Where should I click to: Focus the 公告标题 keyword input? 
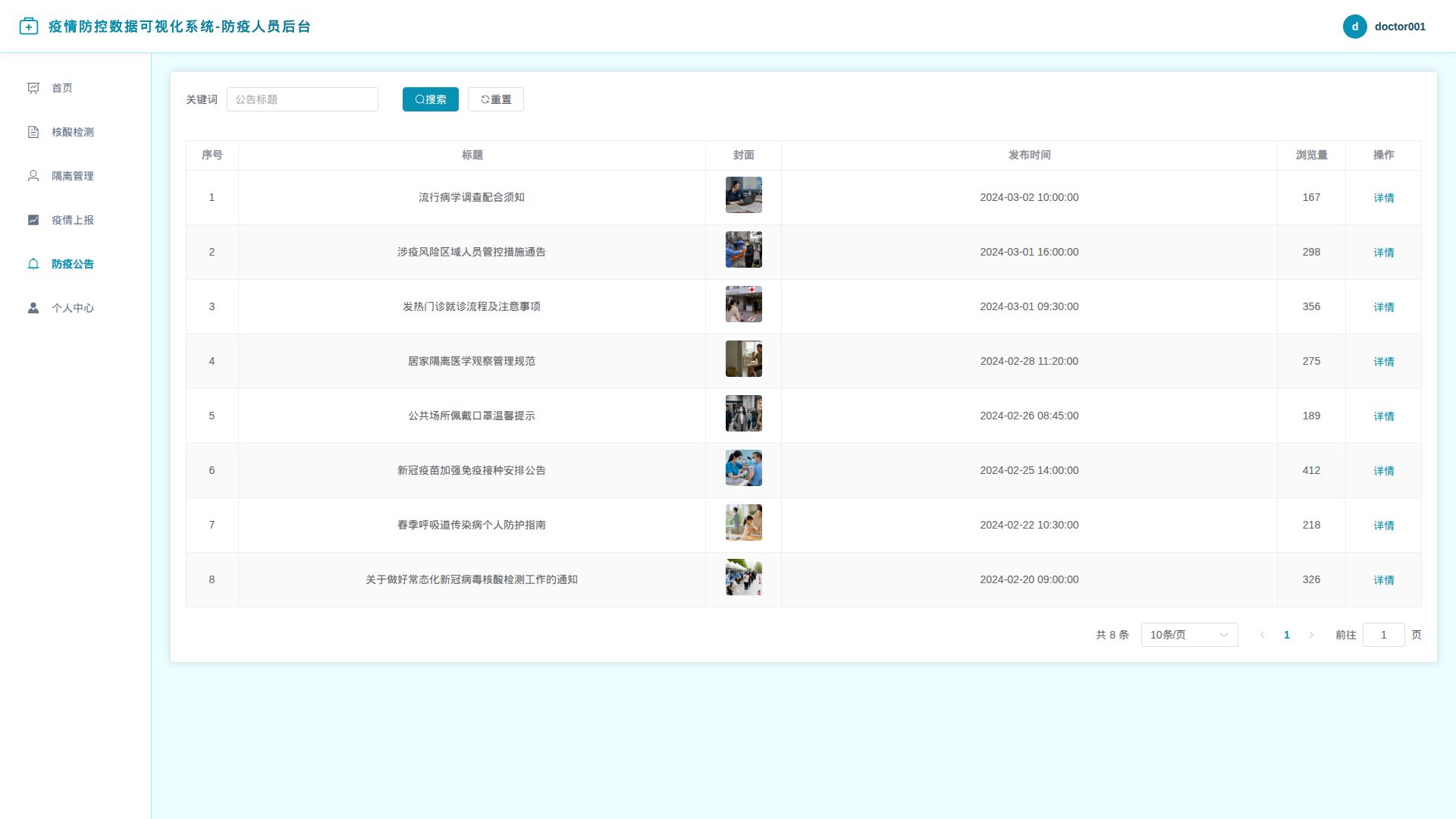303,99
